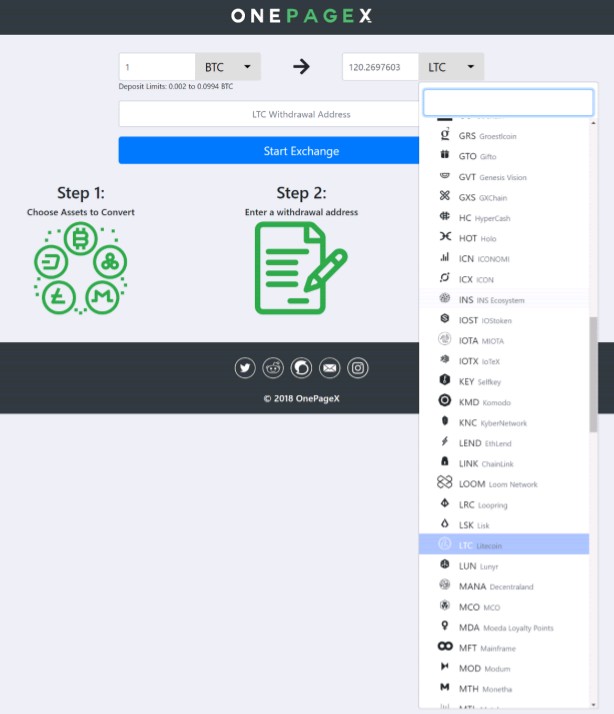614x714 pixels.
Task: Select LUN Lunyr from the dropdown list
Action: (x=504, y=566)
